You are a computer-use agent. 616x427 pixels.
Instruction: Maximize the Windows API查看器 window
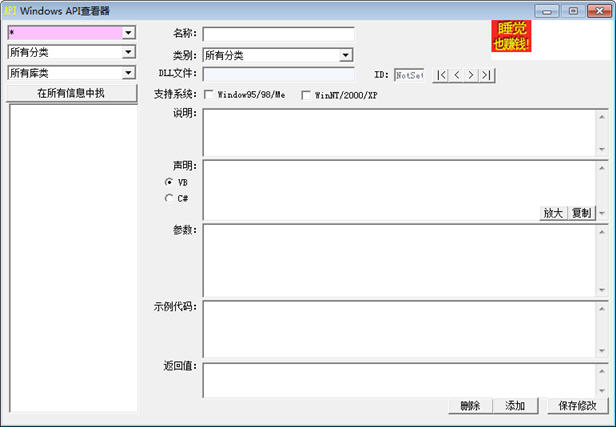tap(573, 11)
